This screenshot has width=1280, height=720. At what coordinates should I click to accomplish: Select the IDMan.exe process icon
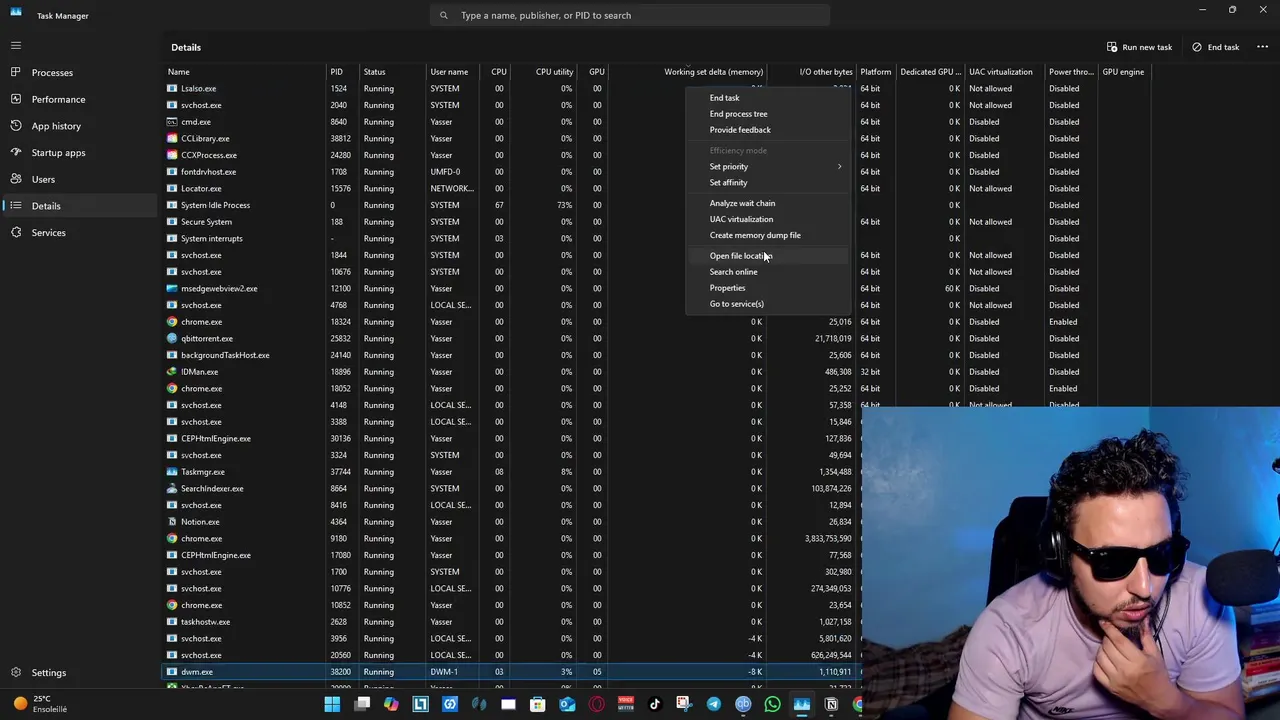[x=172, y=372]
